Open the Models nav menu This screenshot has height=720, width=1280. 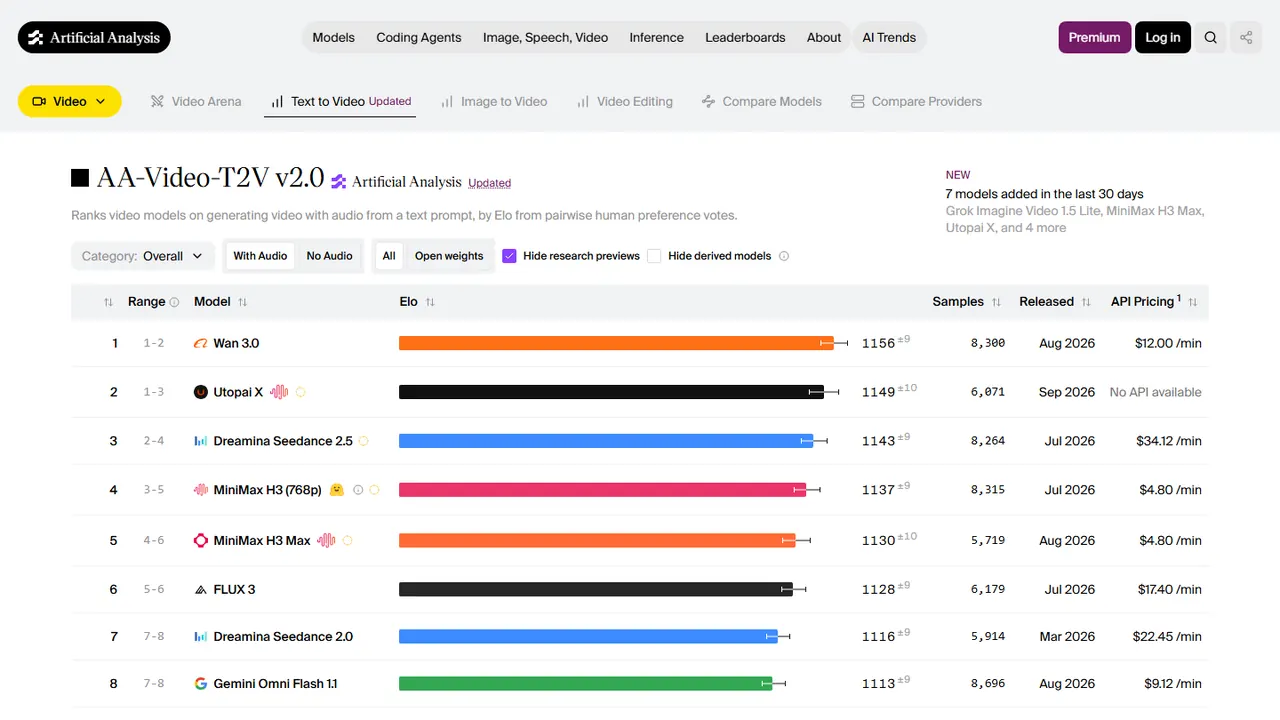(x=333, y=38)
